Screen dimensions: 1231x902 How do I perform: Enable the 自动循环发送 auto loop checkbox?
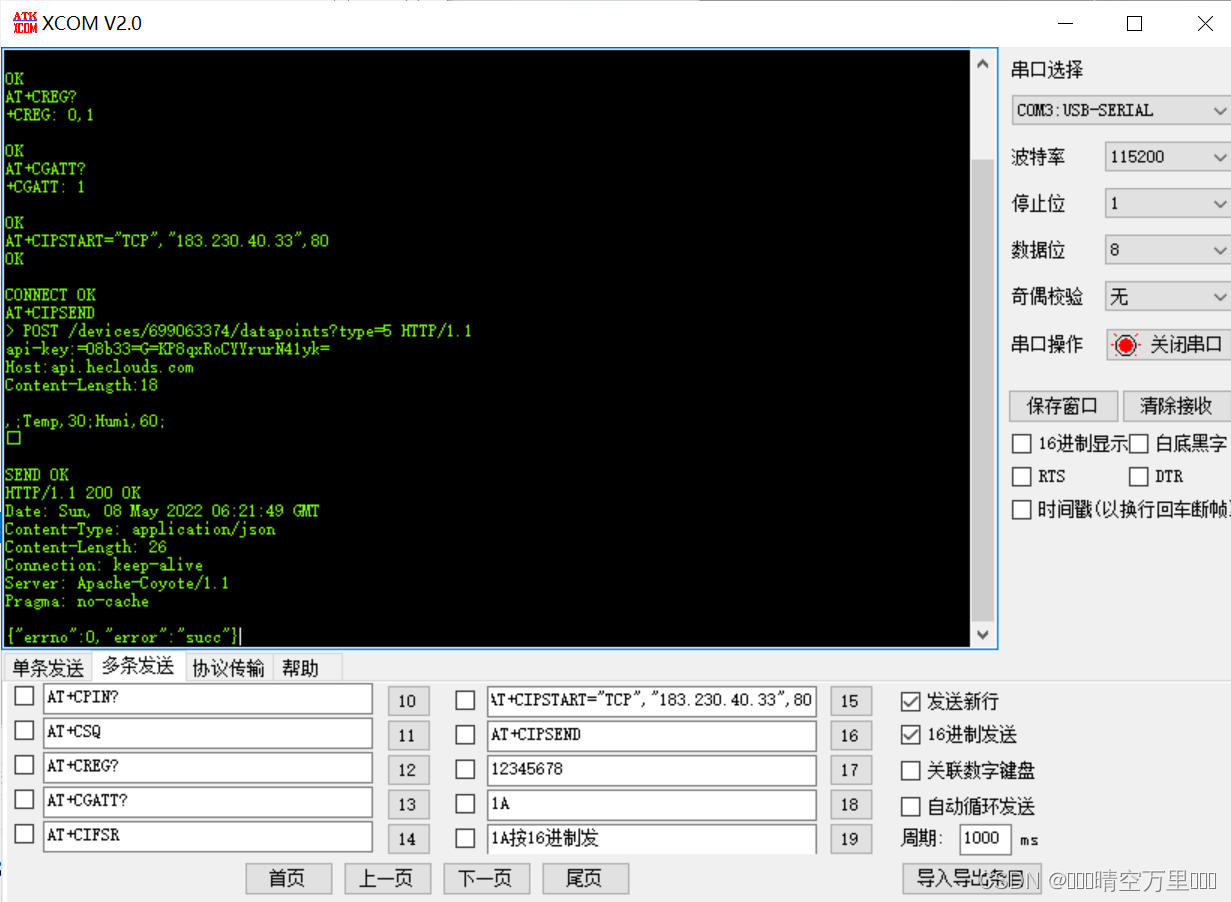point(910,806)
